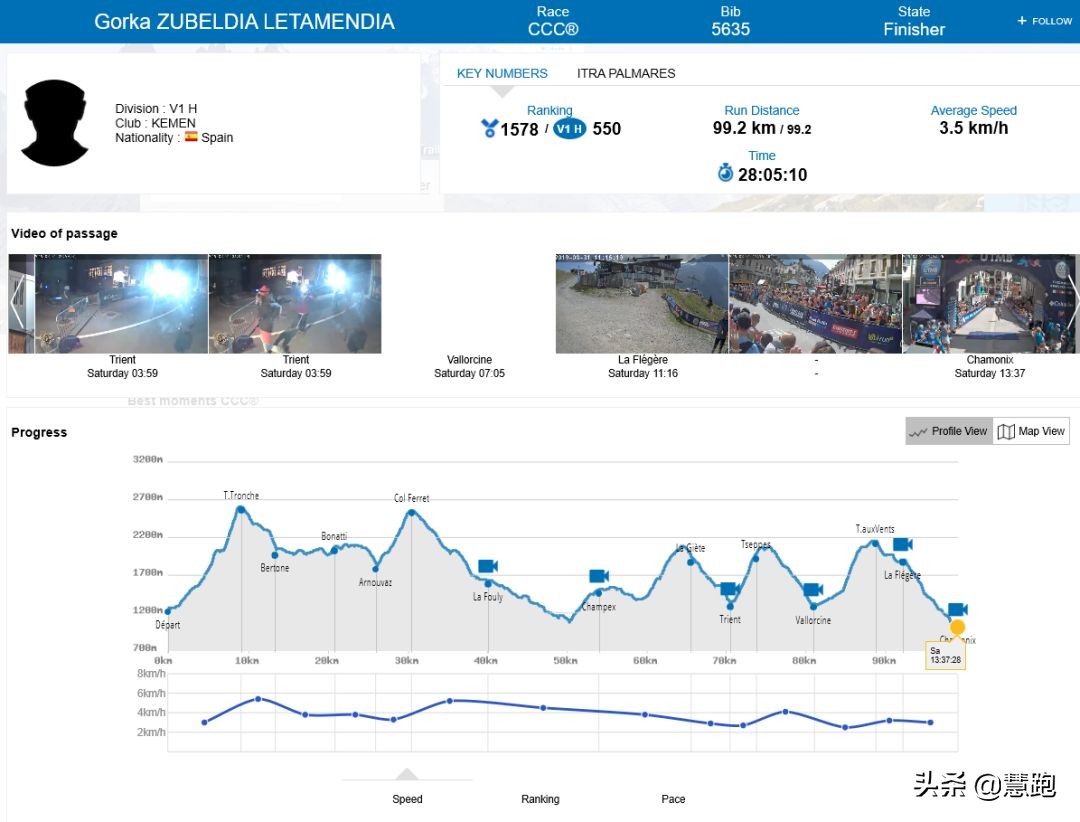Click the medal icon next to ranking 1578
This screenshot has height=822, width=1080.
489,129
